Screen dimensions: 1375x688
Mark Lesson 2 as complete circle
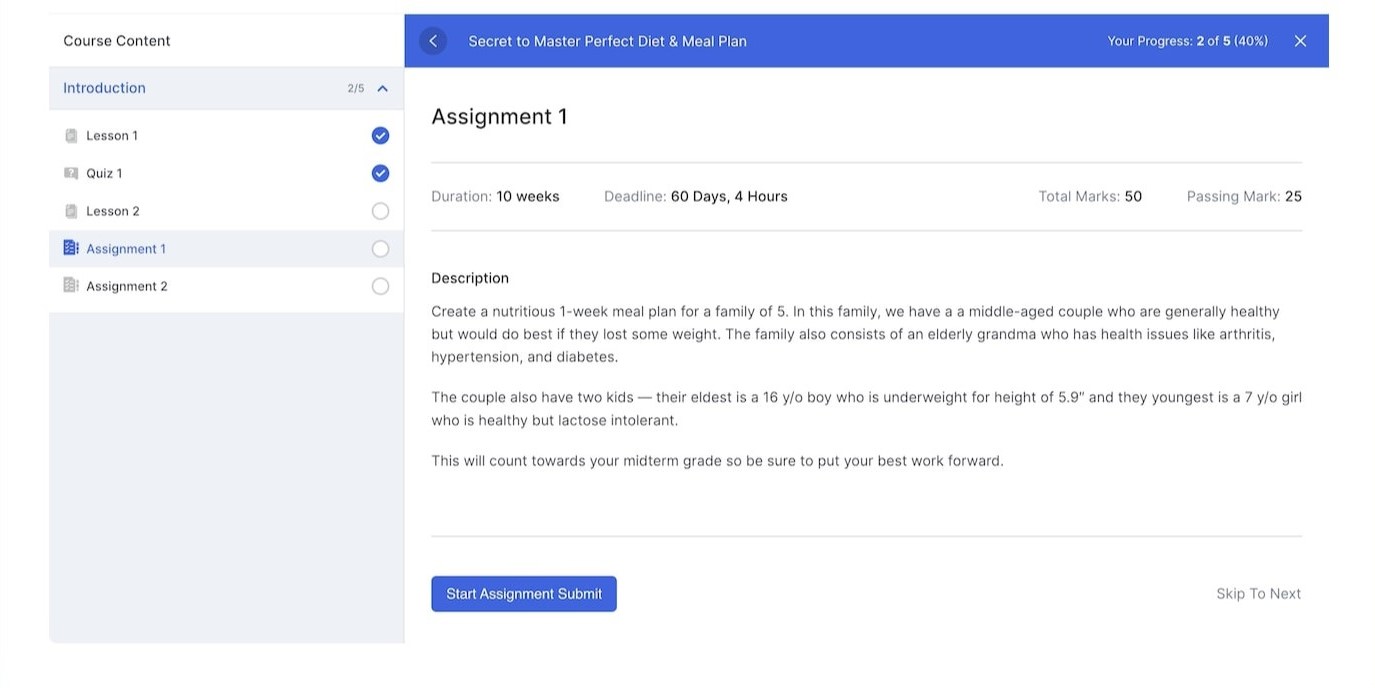[x=380, y=211]
